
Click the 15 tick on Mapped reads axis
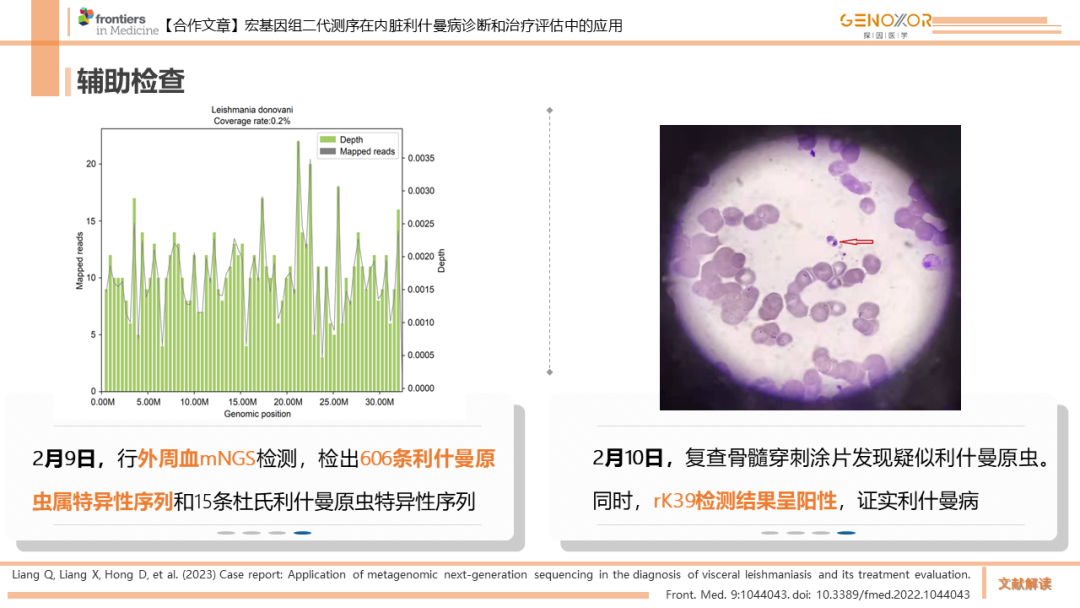(91, 221)
